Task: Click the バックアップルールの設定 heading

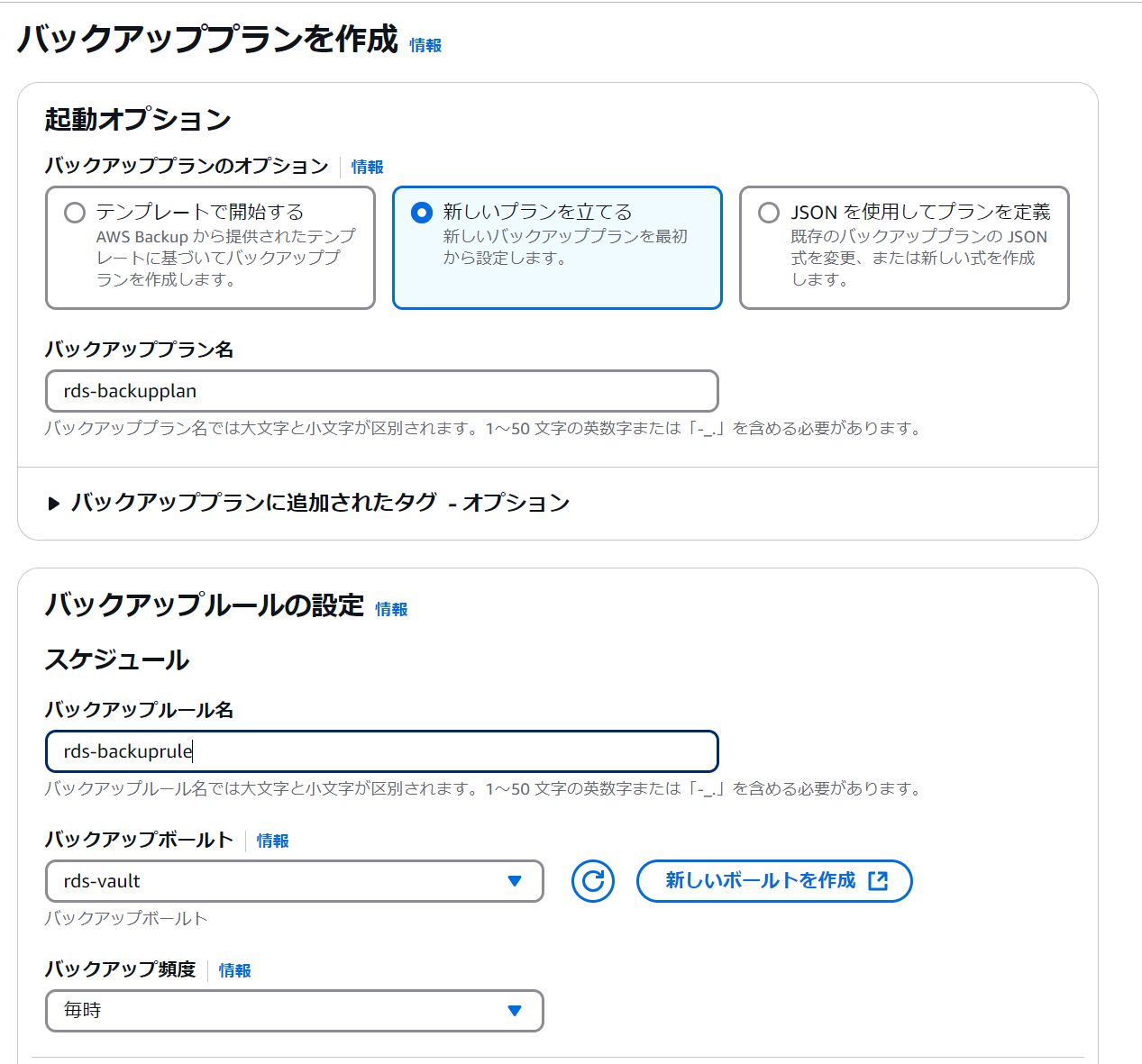Action: coord(205,605)
